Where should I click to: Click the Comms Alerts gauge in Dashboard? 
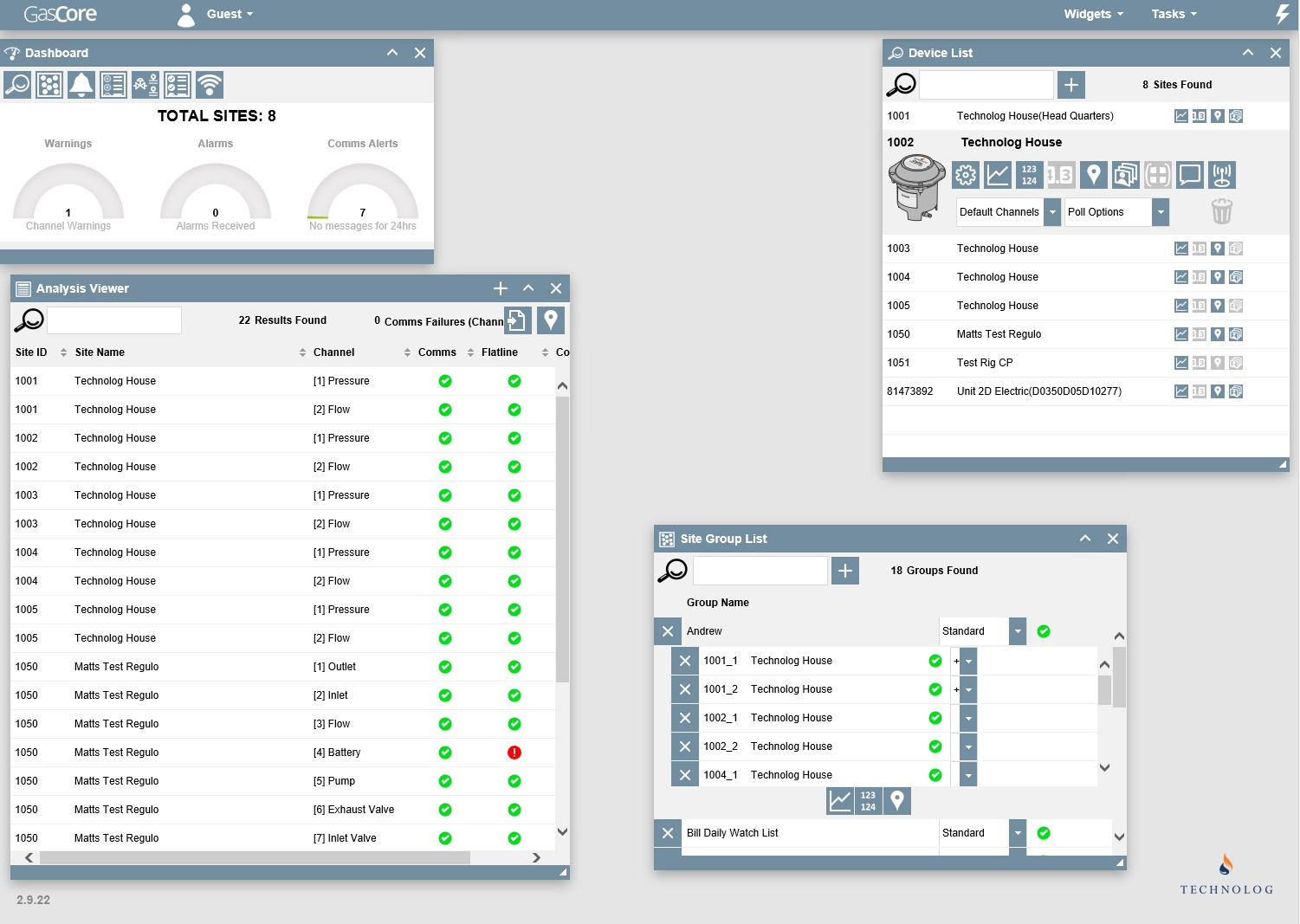[x=363, y=192]
